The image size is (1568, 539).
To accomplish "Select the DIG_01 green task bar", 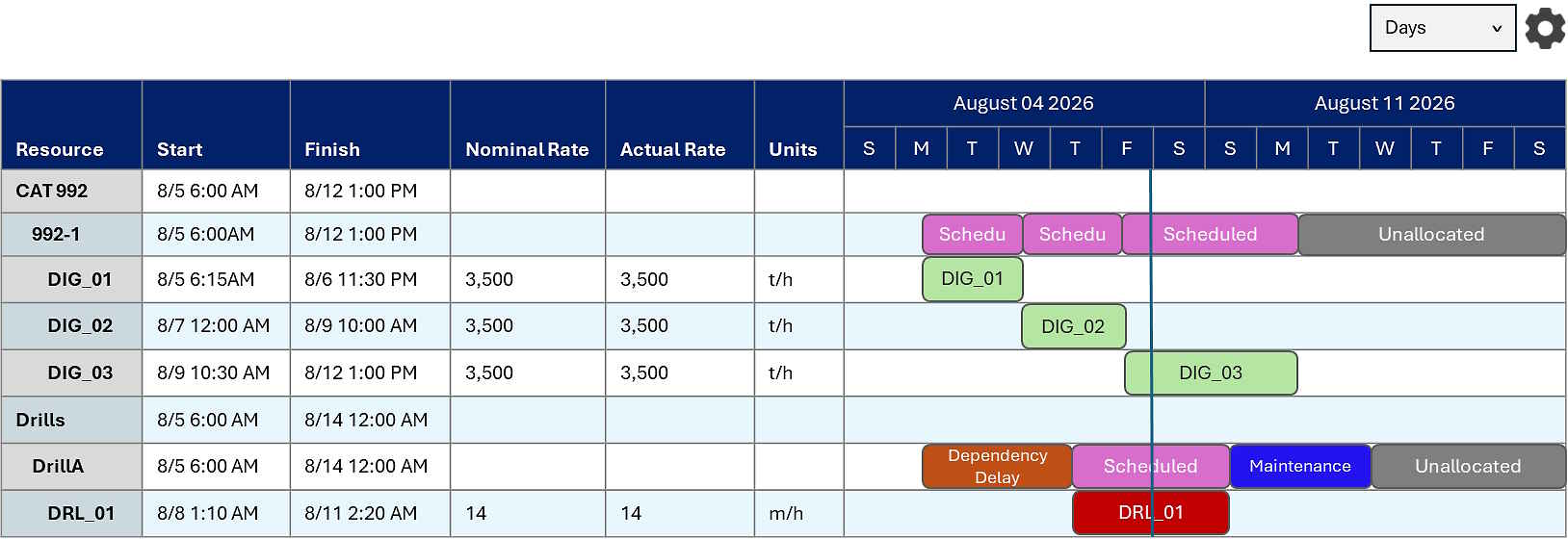I will point(972,279).
